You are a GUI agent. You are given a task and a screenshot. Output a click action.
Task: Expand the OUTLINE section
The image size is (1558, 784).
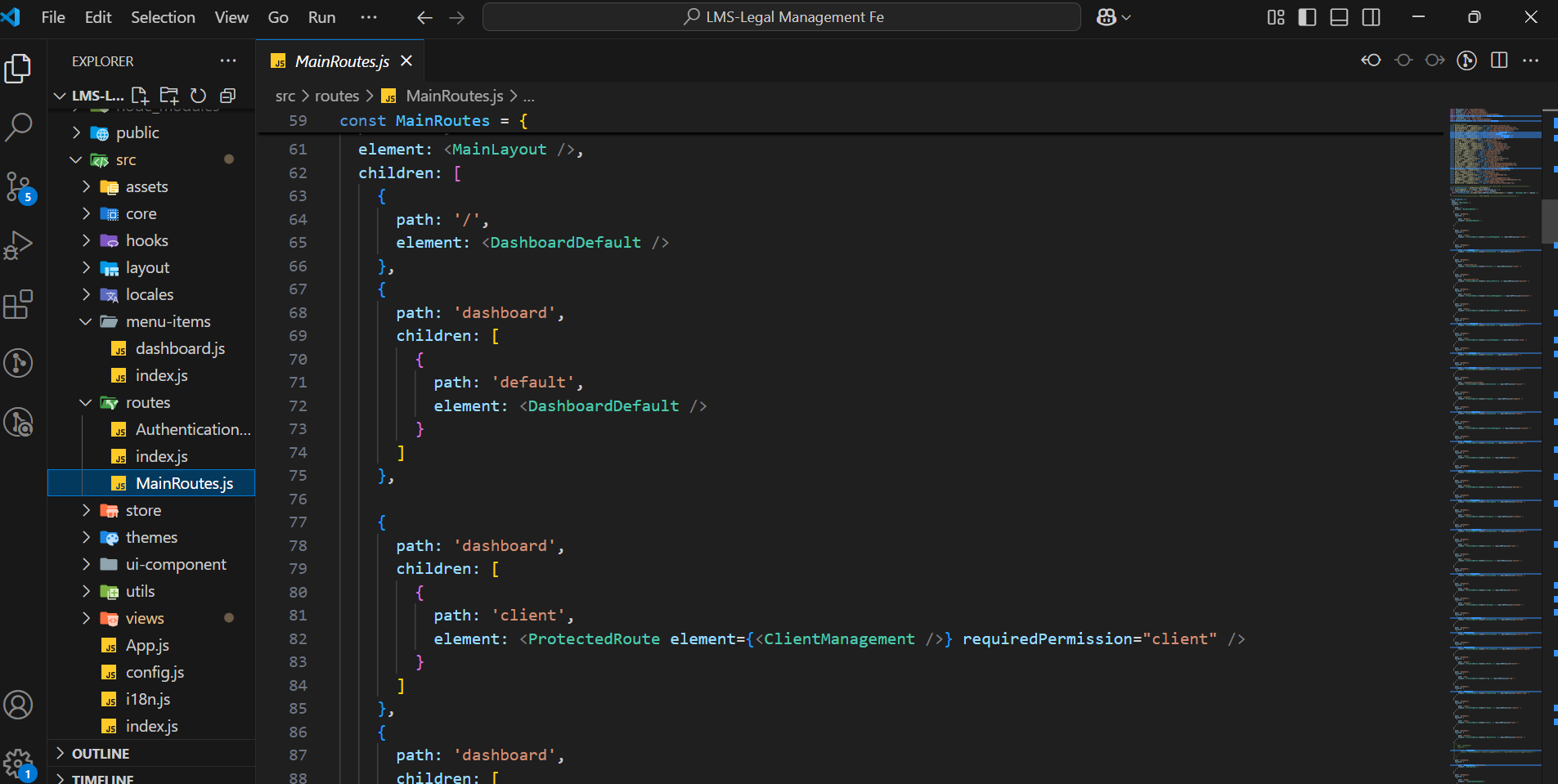100,753
